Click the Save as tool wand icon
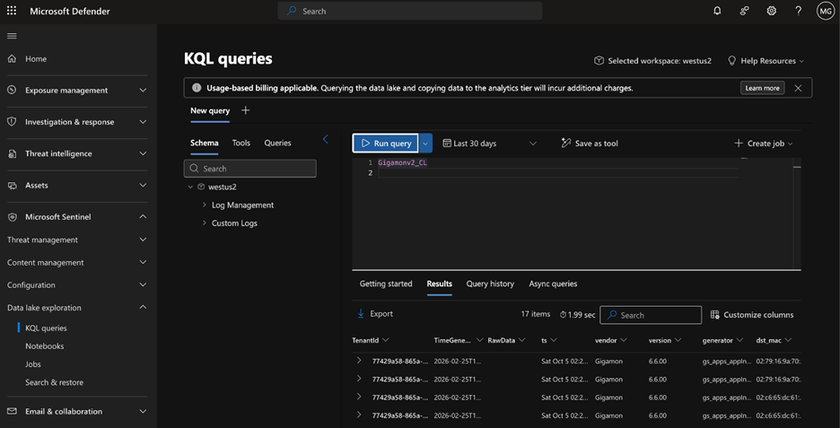 566,143
